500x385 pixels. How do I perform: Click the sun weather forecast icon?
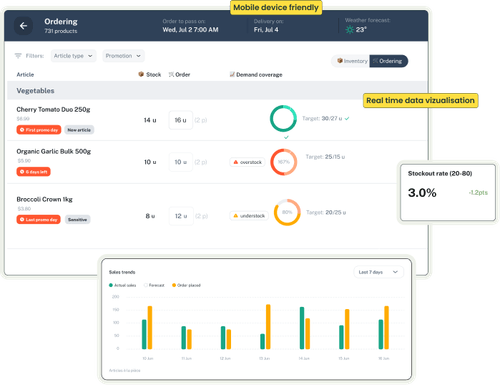[349, 30]
